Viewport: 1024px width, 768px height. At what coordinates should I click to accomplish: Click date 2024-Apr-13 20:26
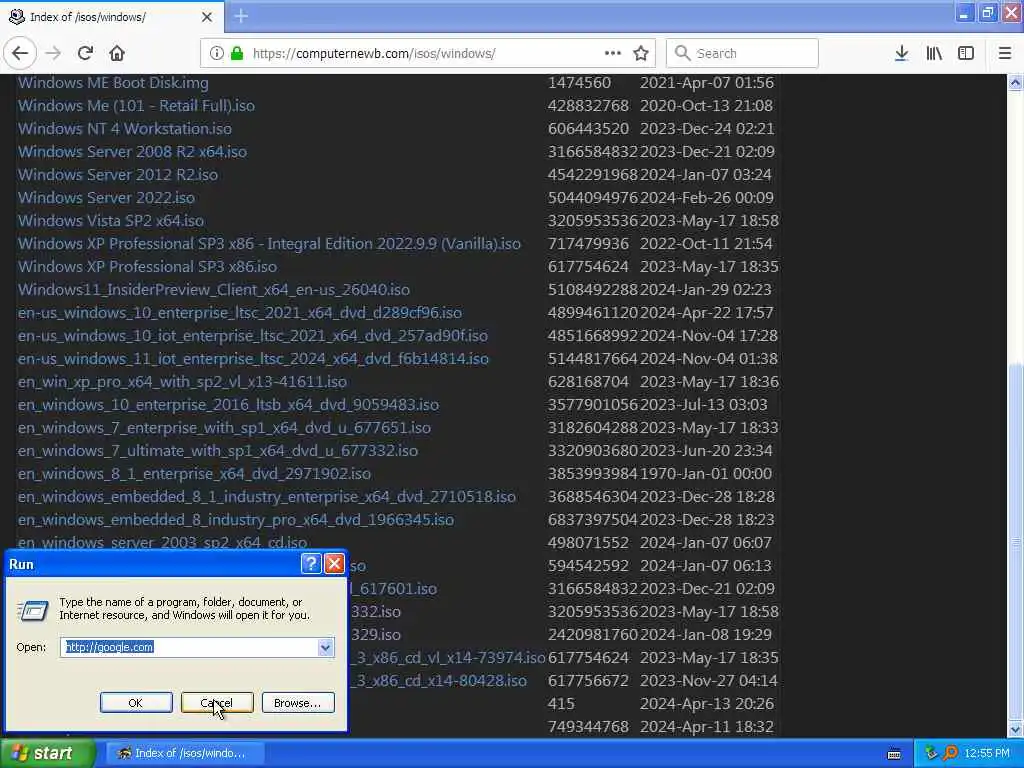(707, 704)
